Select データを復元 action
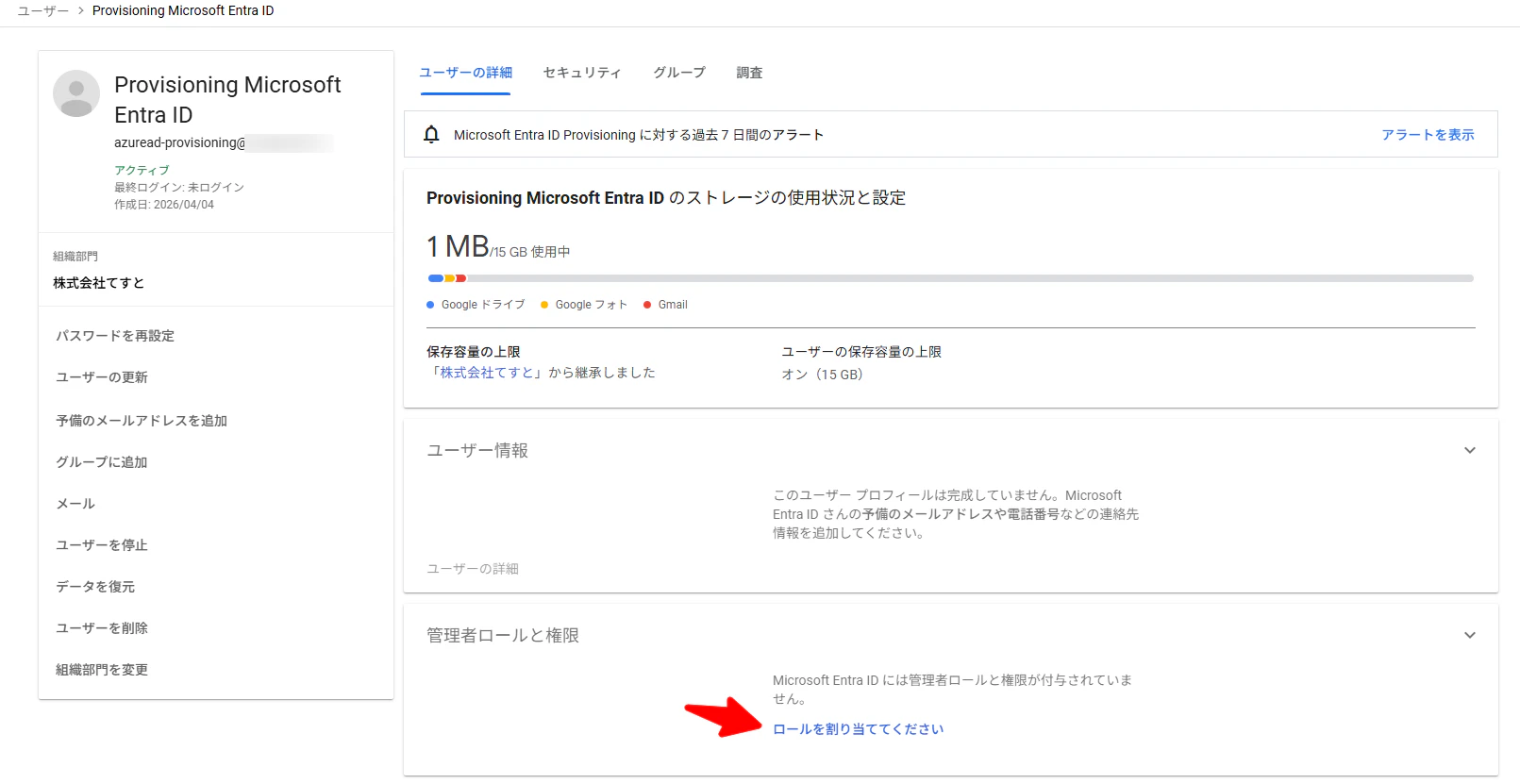 click(x=95, y=587)
